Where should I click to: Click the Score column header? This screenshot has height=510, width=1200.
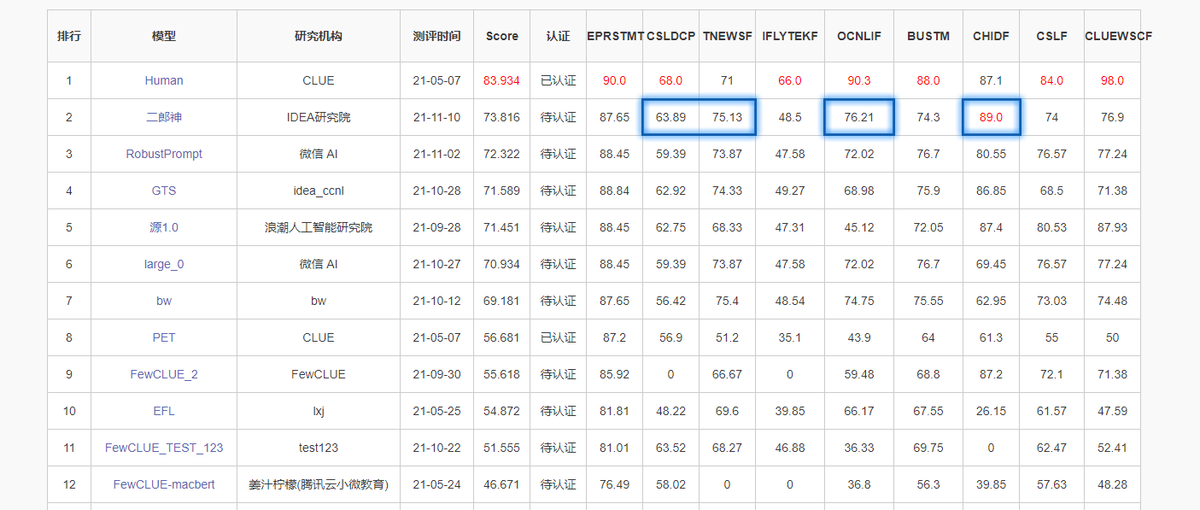point(502,36)
